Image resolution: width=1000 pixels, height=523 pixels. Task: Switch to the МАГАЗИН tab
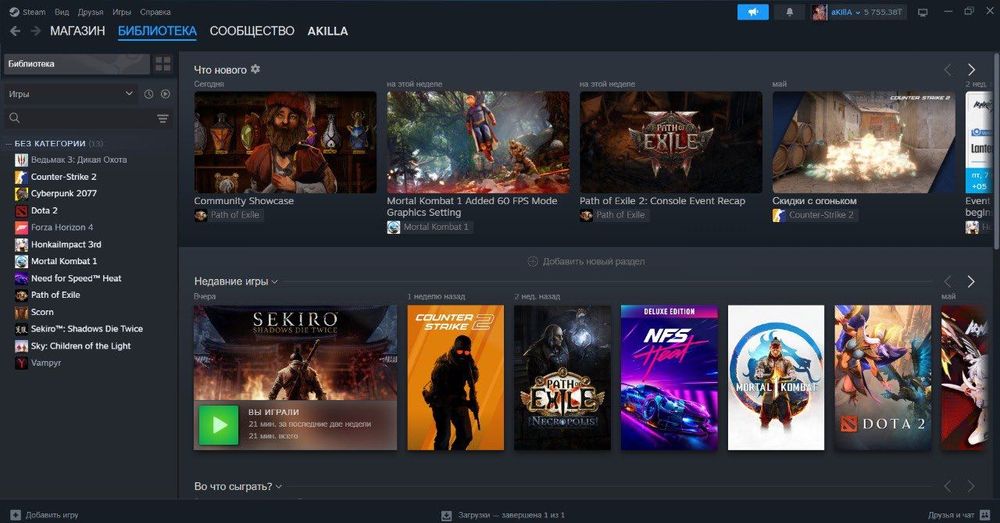coord(77,31)
